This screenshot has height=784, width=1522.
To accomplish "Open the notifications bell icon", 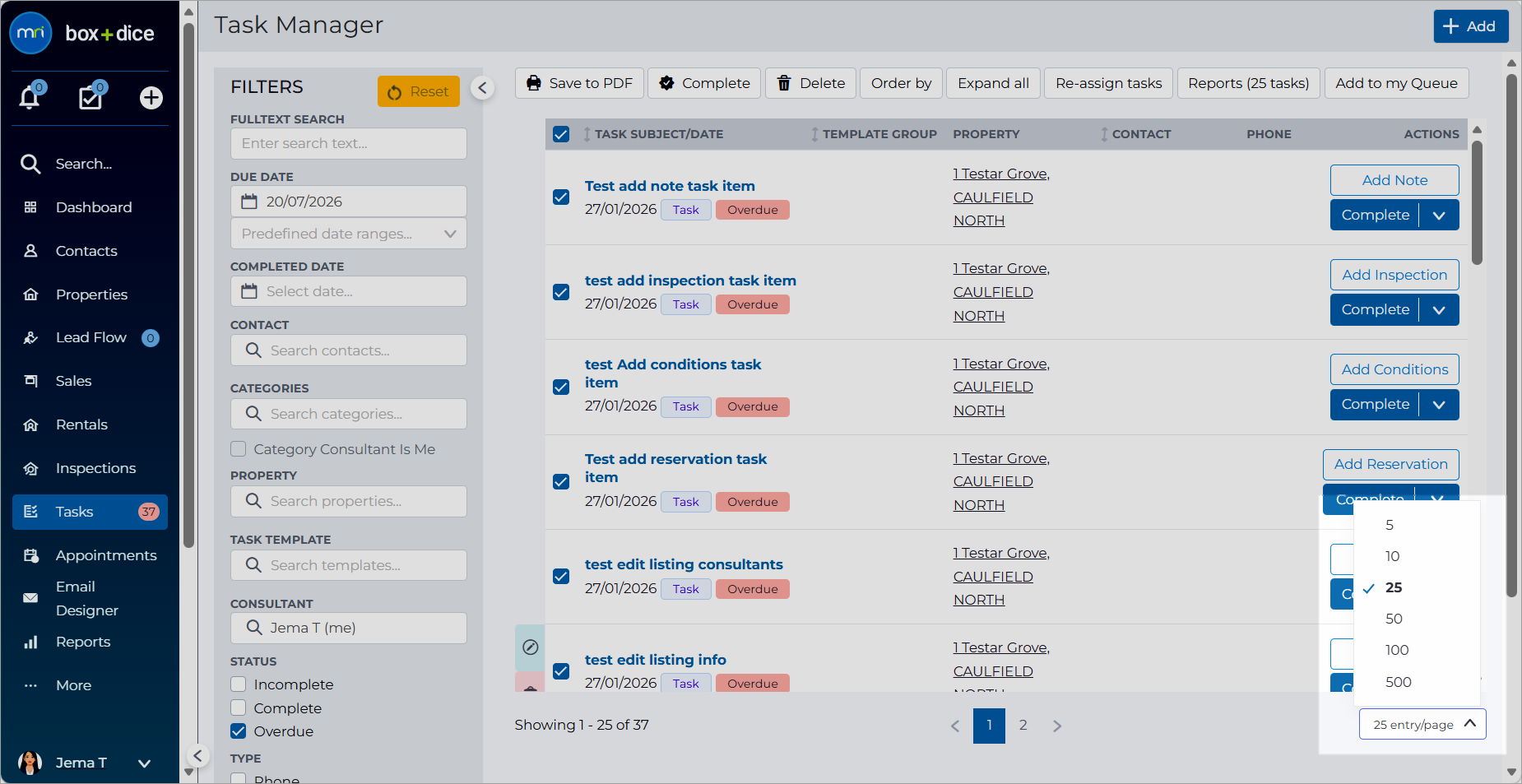I will [x=30, y=98].
